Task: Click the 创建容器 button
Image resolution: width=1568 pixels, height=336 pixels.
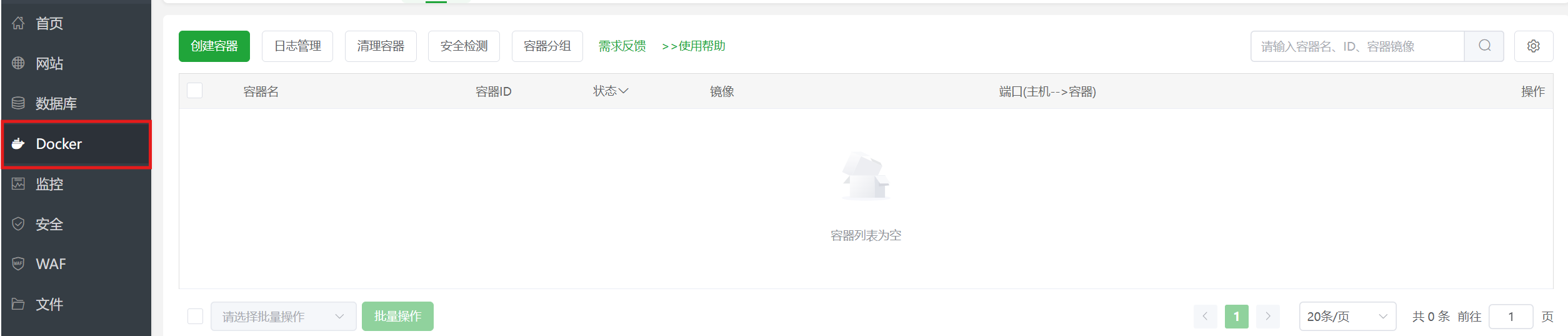Action: (214, 46)
